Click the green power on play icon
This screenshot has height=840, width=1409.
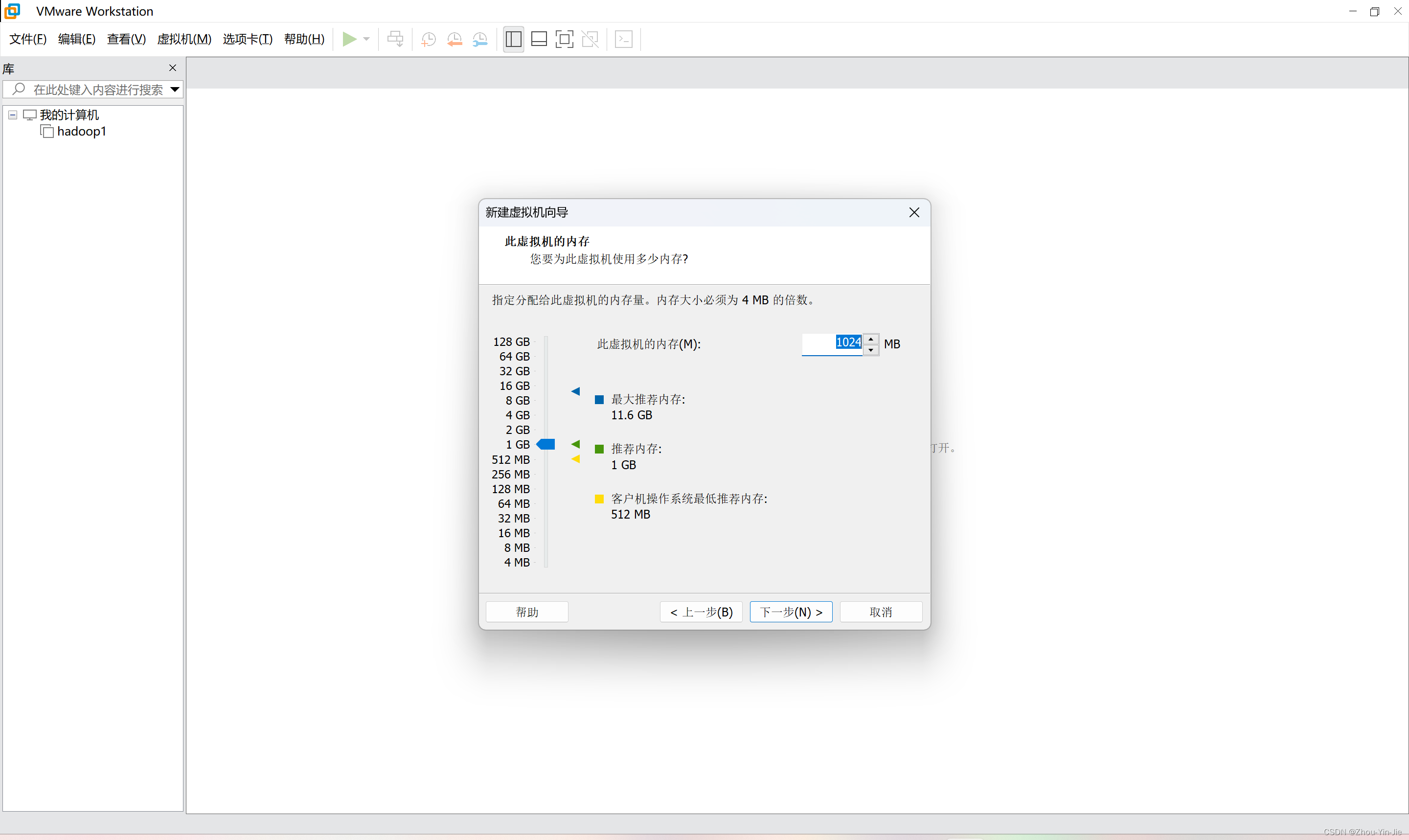pos(349,39)
